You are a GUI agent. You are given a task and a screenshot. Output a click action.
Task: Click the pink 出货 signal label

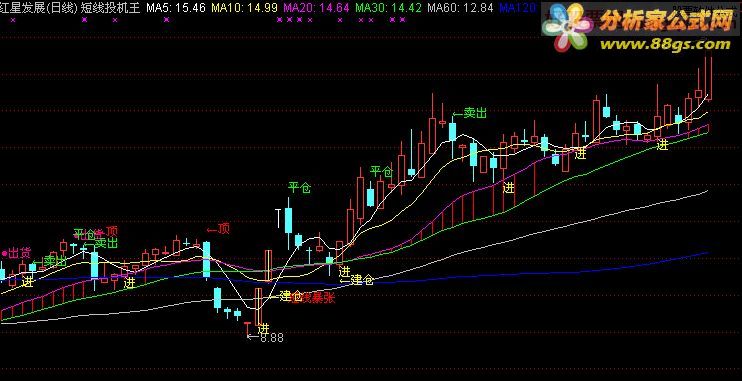[16, 253]
